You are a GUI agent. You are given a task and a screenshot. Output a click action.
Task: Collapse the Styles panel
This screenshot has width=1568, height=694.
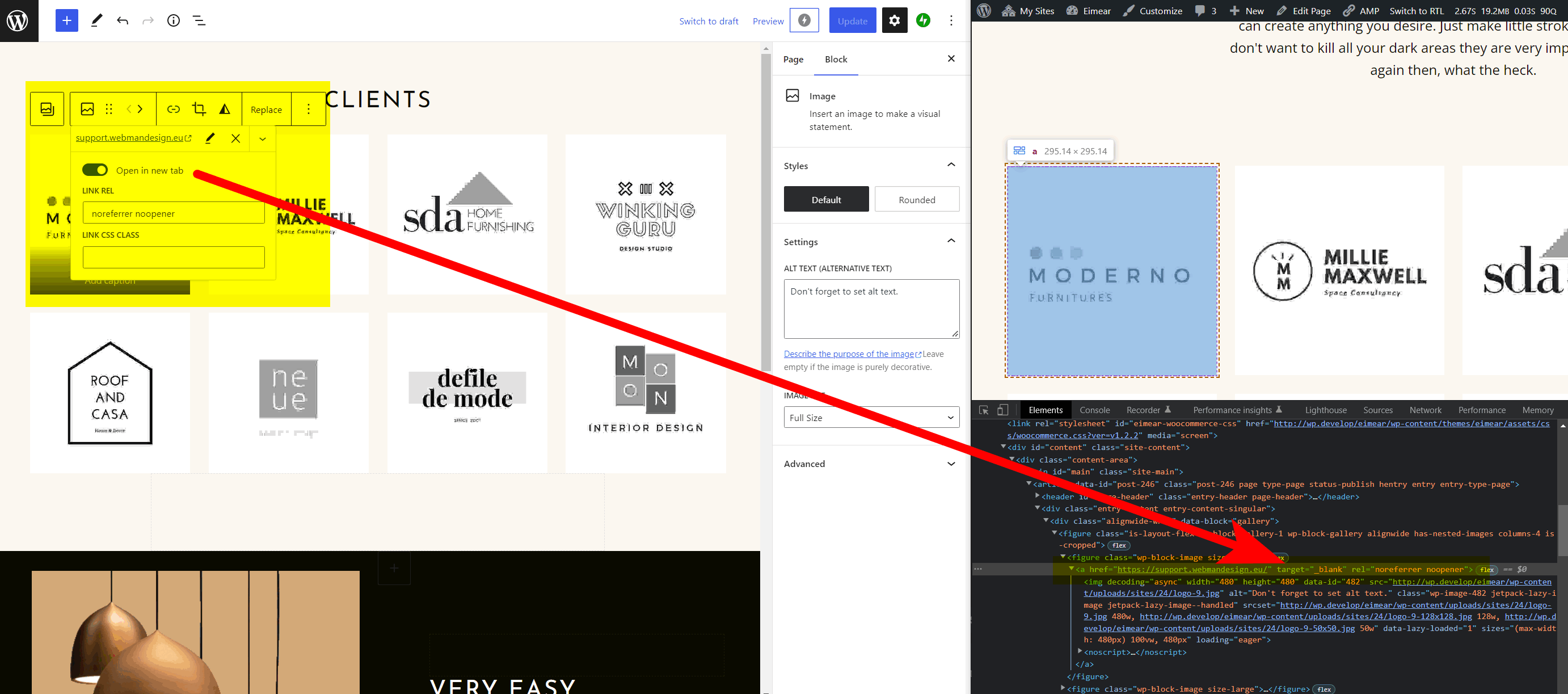coord(951,166)
